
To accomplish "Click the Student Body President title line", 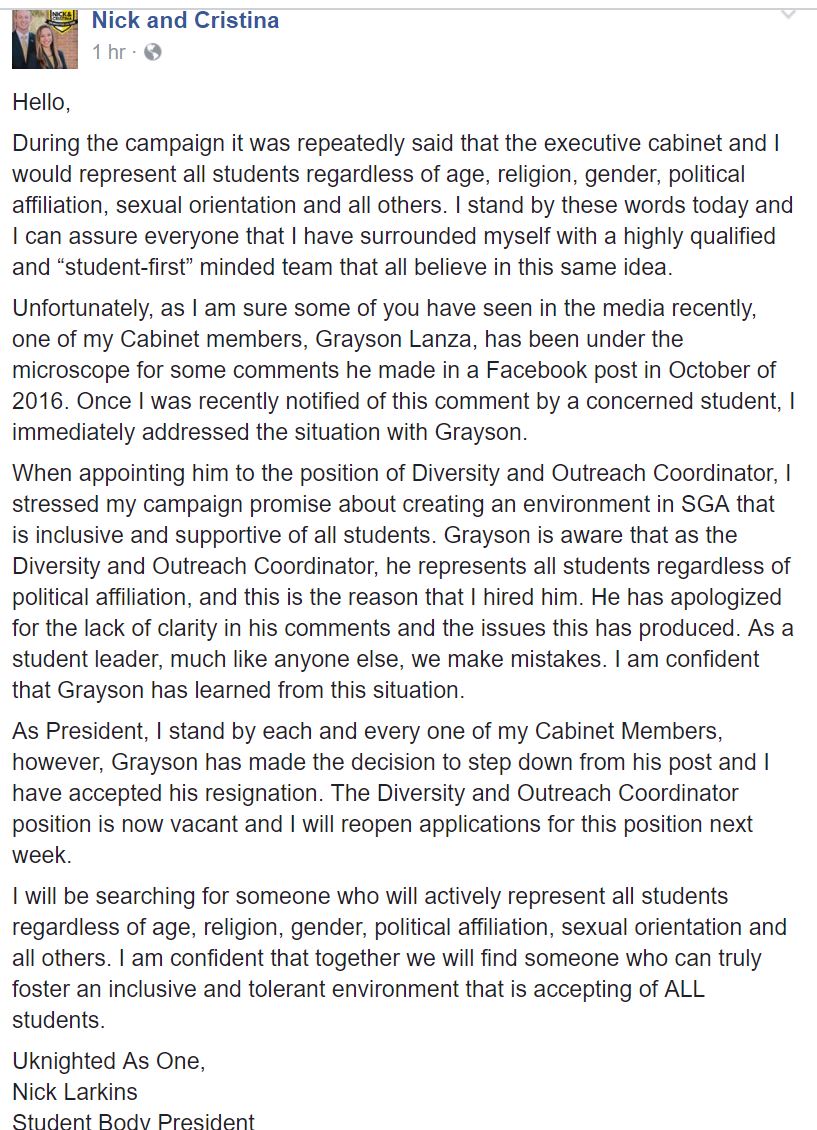I will (133, 1121).
